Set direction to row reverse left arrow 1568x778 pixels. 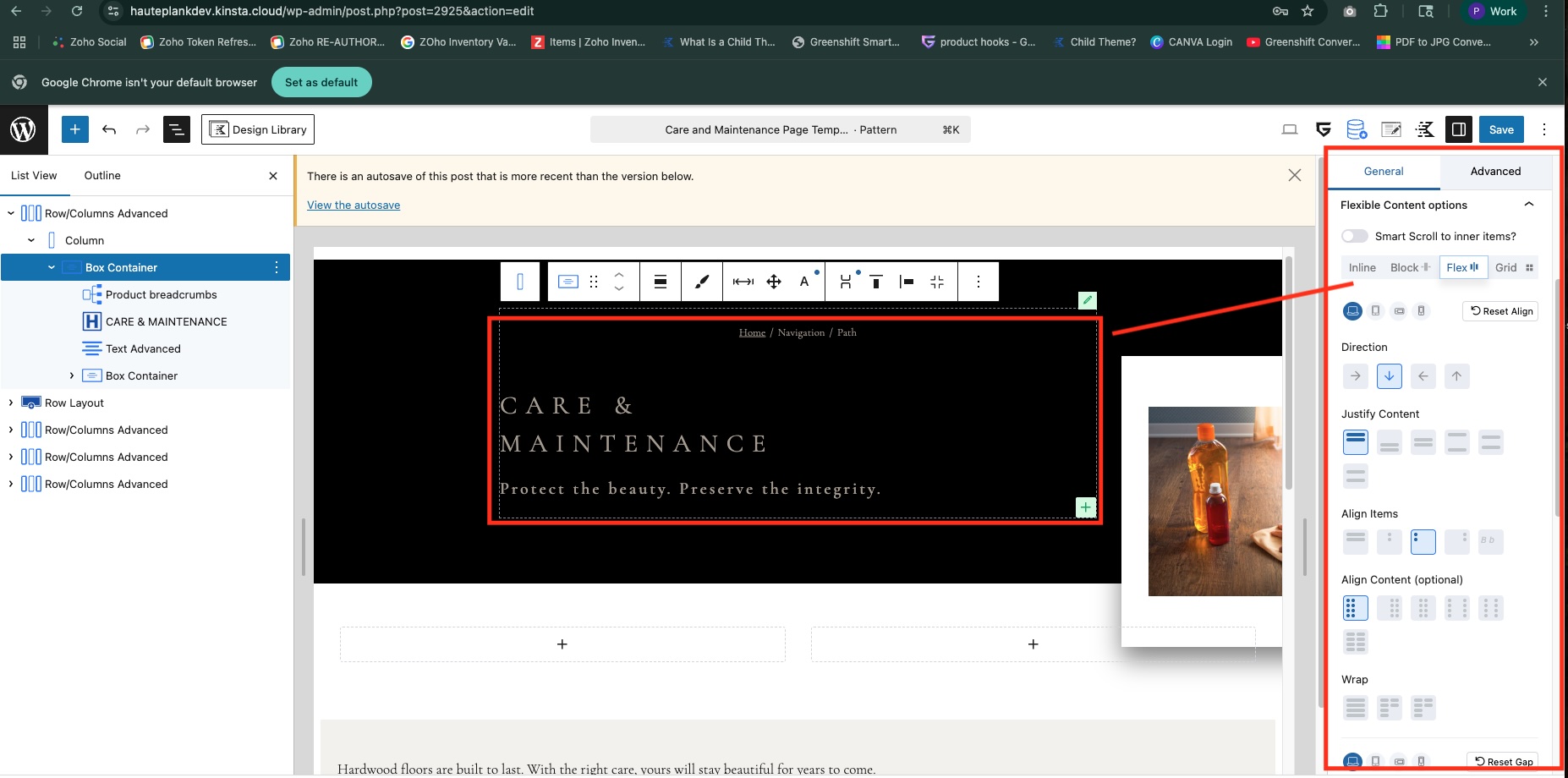tap(1423, 376)
